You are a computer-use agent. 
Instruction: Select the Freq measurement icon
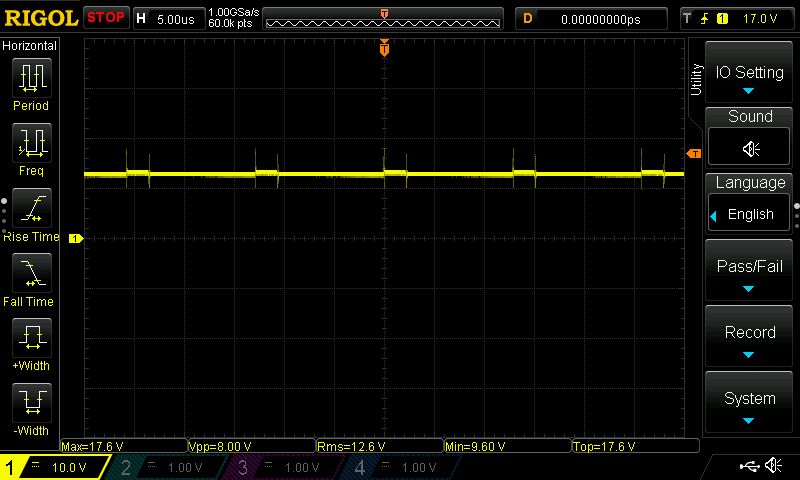pyautogui.click(x=32, y=143)
